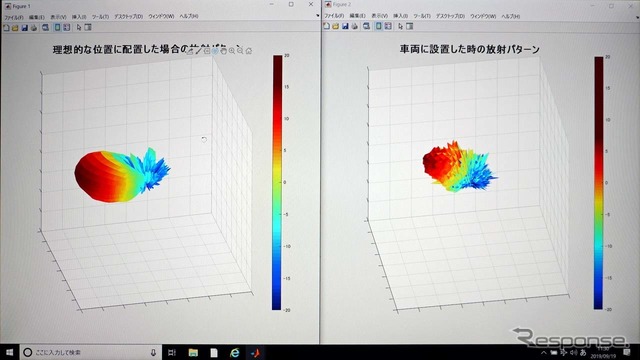Open ファイル(F) menu in Figure 1
This screenshot has width=640, height=360.
pos(13,17)
